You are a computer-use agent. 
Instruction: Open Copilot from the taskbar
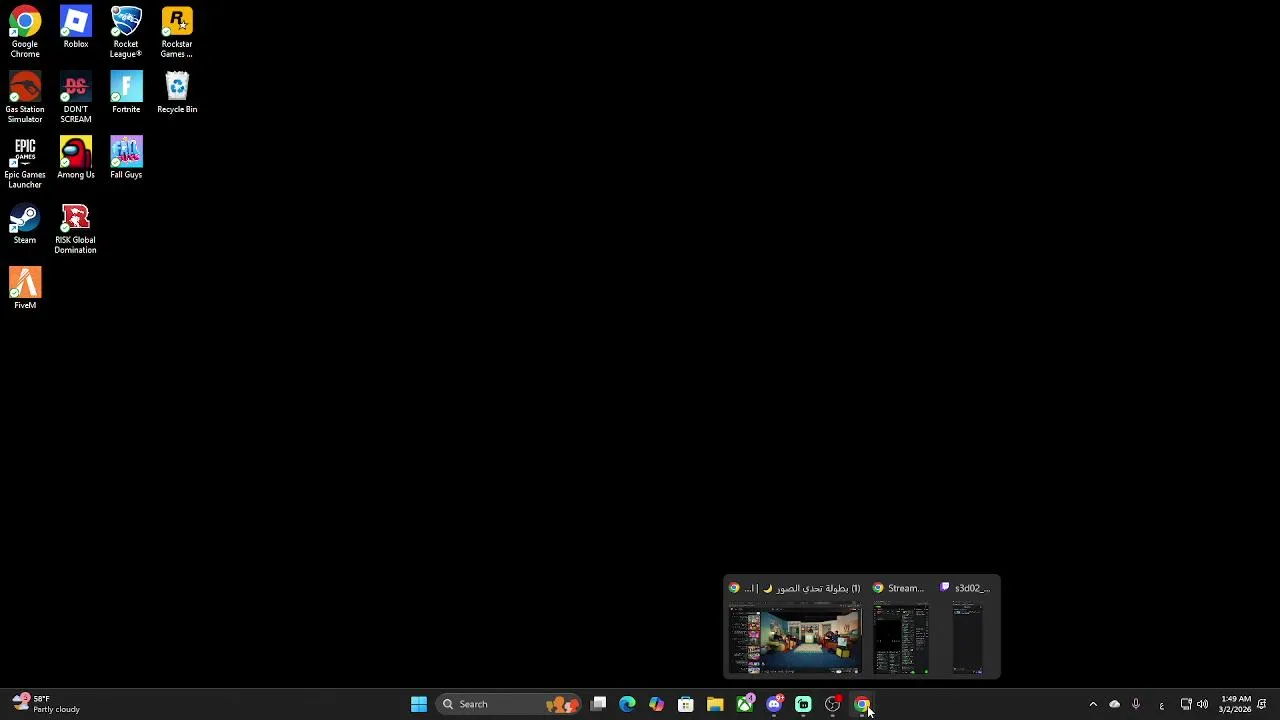pyautogui.click(x=656, y=704)
